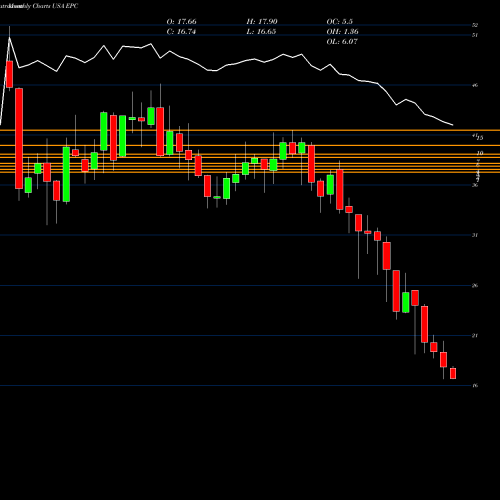Select the 'OH: 1.36' reading
This screenshot has height=500, width=500.
[x=342, y=32]
